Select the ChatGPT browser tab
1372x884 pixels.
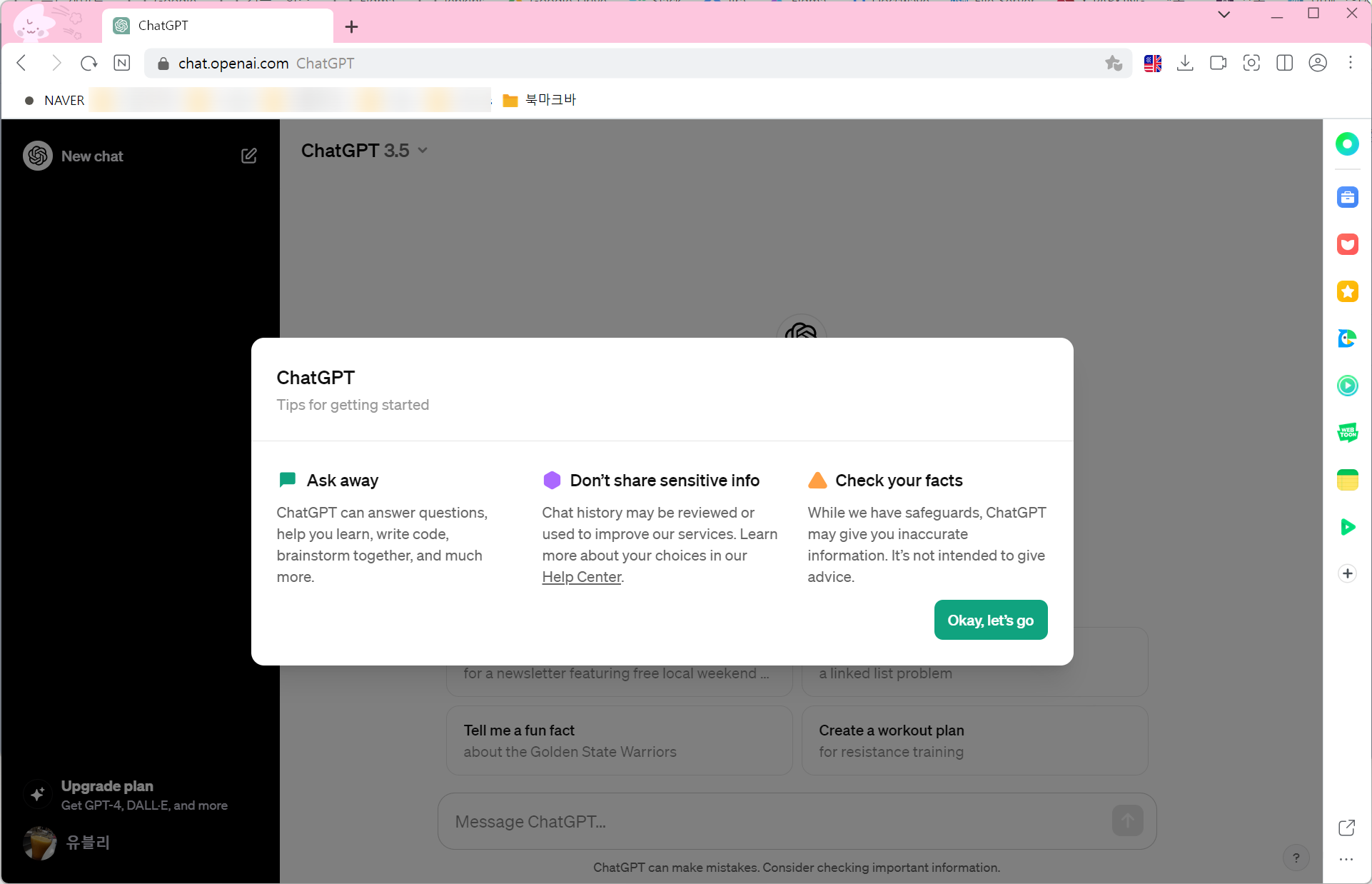214,26
